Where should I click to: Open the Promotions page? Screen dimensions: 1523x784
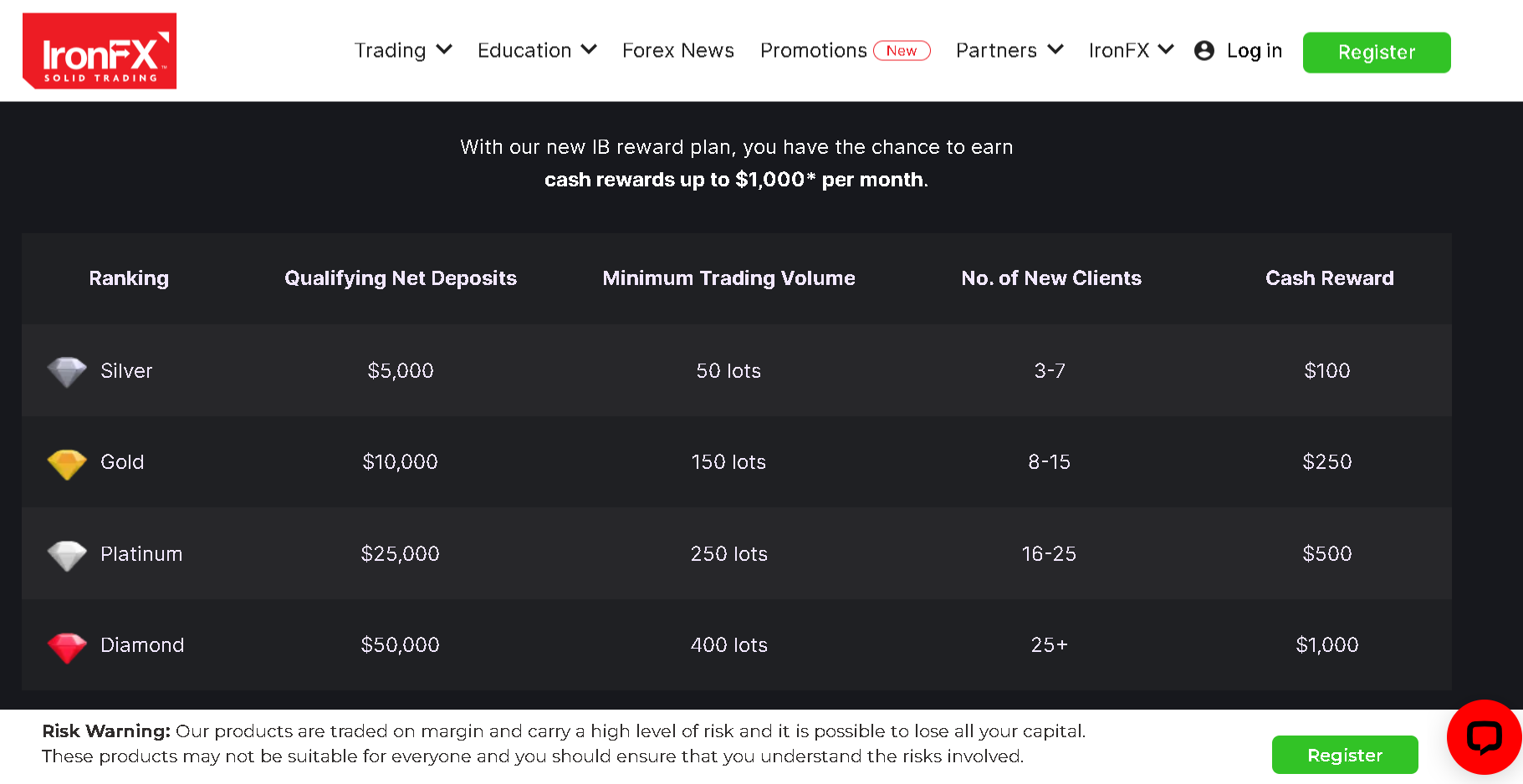tap(813, 51)
